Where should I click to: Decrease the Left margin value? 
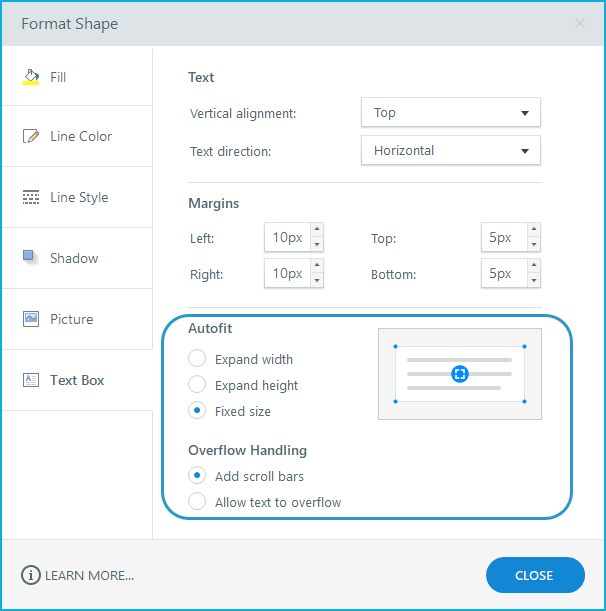point(317,244)
